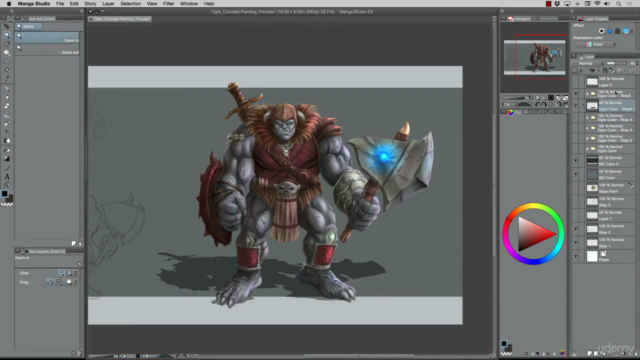Select the Rotate view tool
Screen dimensions: 640x360
click(7, 44)
